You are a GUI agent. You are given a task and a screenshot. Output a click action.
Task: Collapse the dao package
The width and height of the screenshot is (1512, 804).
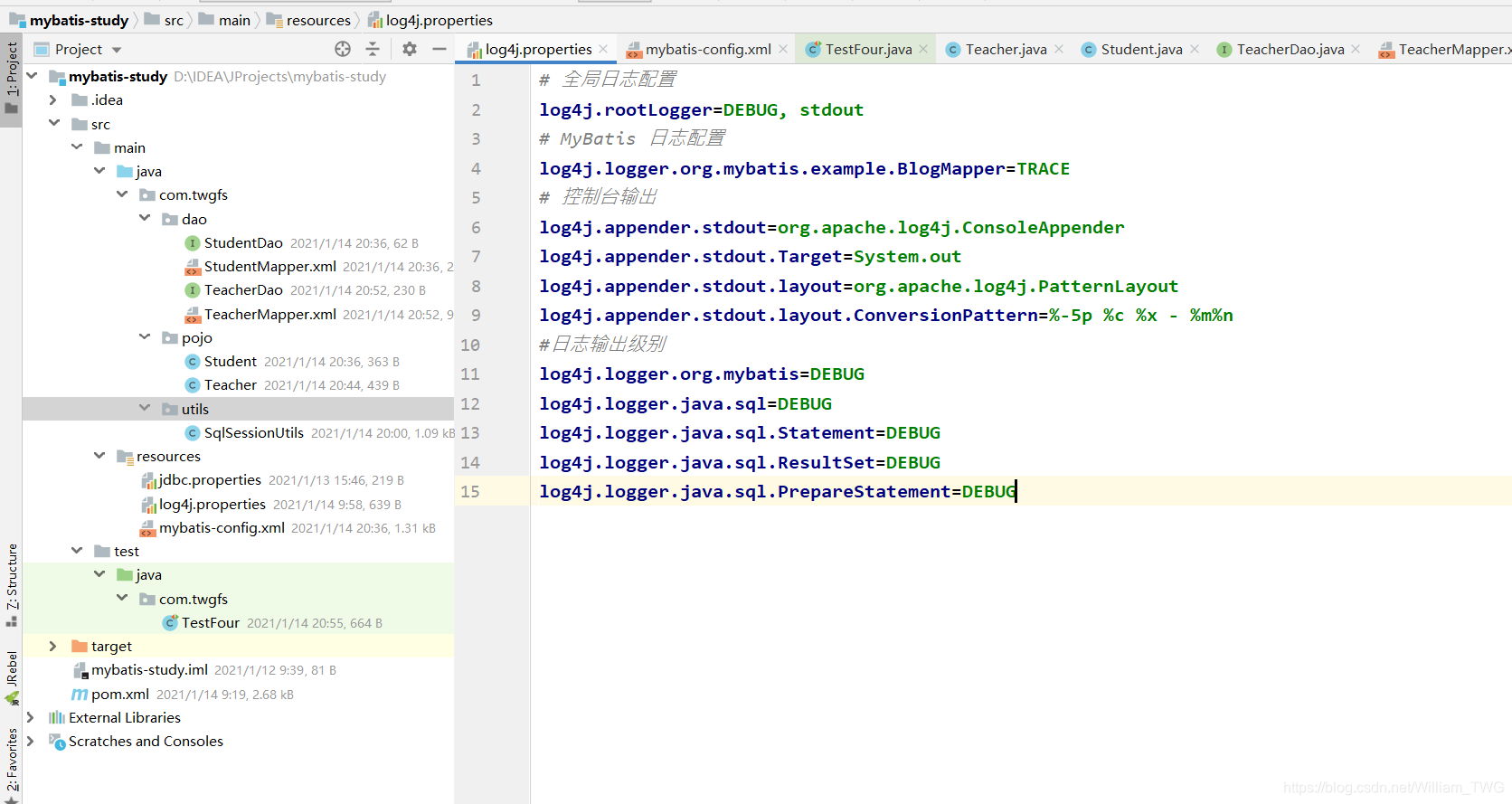tap(145, 218)
